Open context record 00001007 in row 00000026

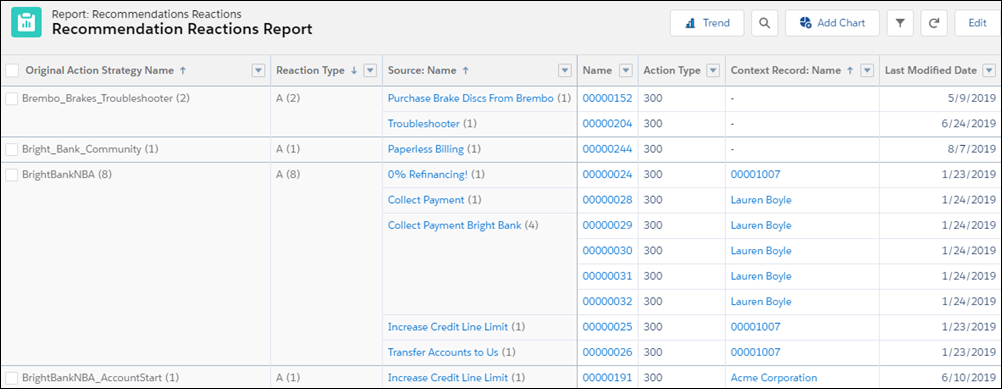[x=755, y=353]
